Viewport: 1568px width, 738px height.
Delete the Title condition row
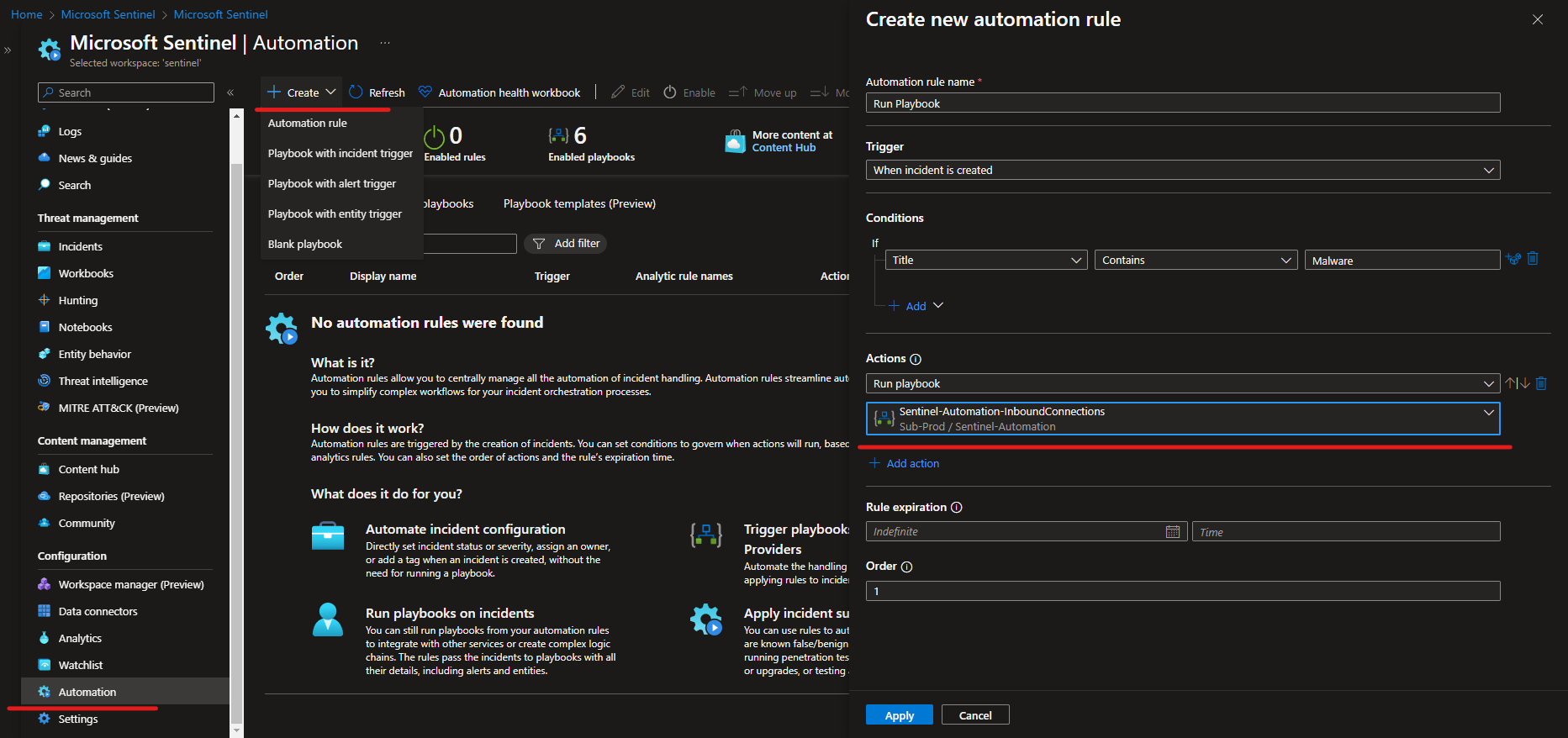[x=1533, y=259]
